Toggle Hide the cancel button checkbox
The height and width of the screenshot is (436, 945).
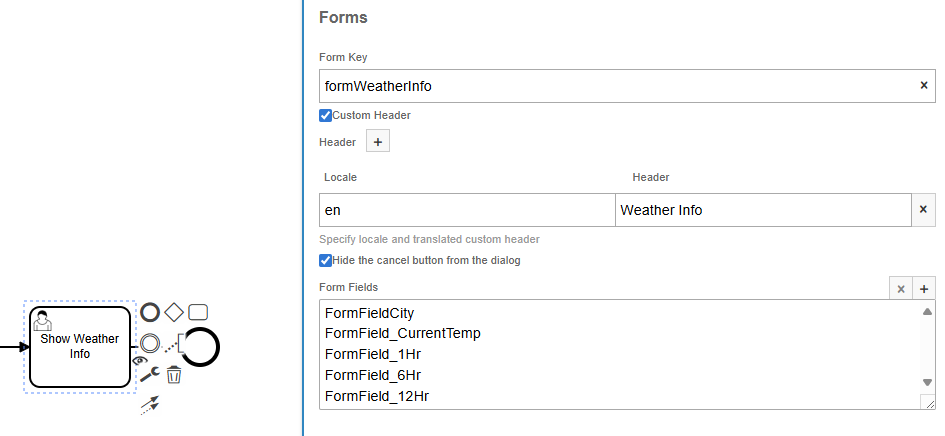point(325,260)
